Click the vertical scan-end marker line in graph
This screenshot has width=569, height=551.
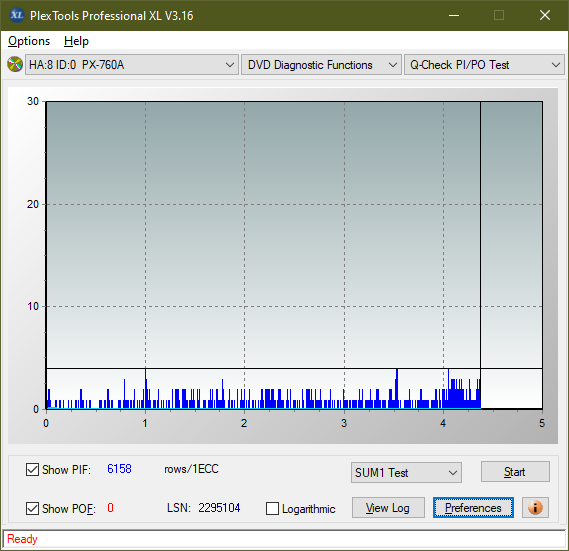[480, 254]
